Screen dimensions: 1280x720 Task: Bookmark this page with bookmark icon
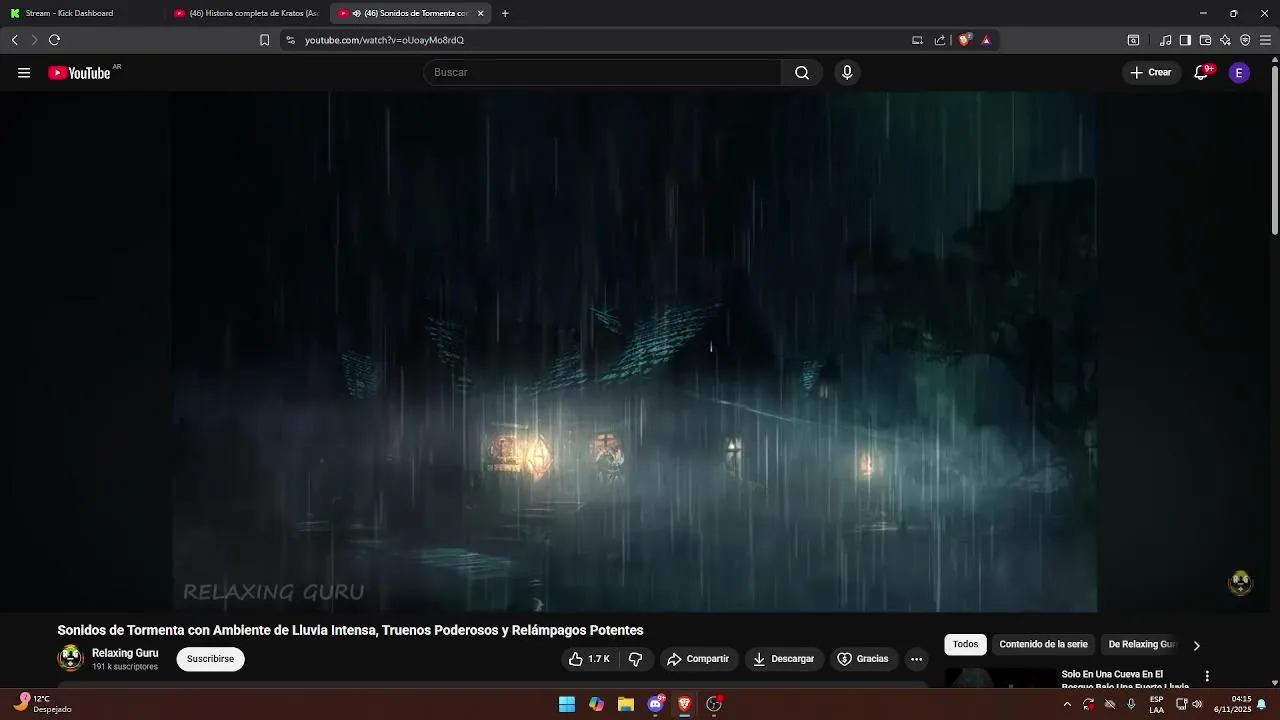pyautogui.click(x=264, y=40)
